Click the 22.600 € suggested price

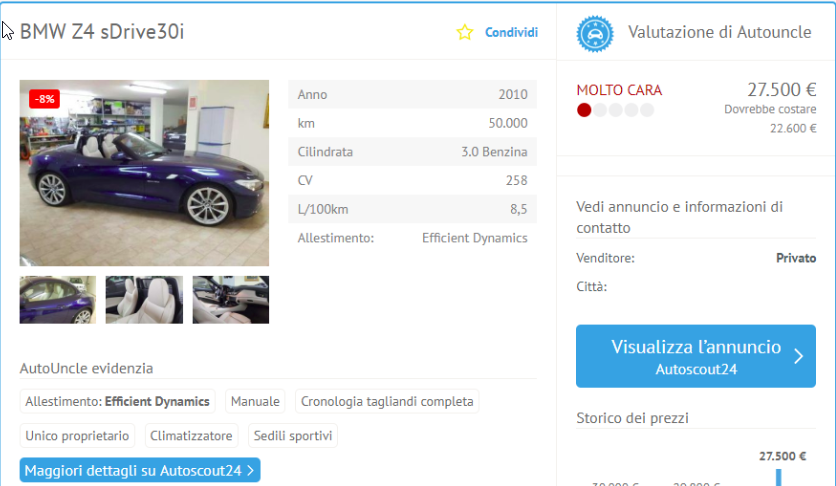[793, 128]
